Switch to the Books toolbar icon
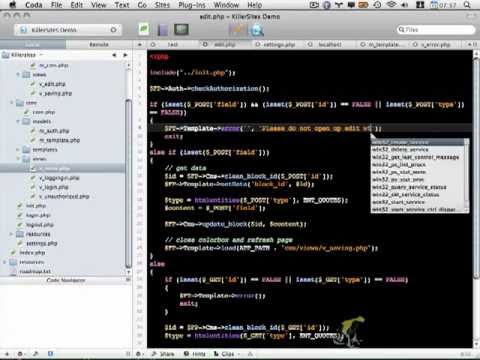Screen dimensions: 480x360 (x=163, y=30)
